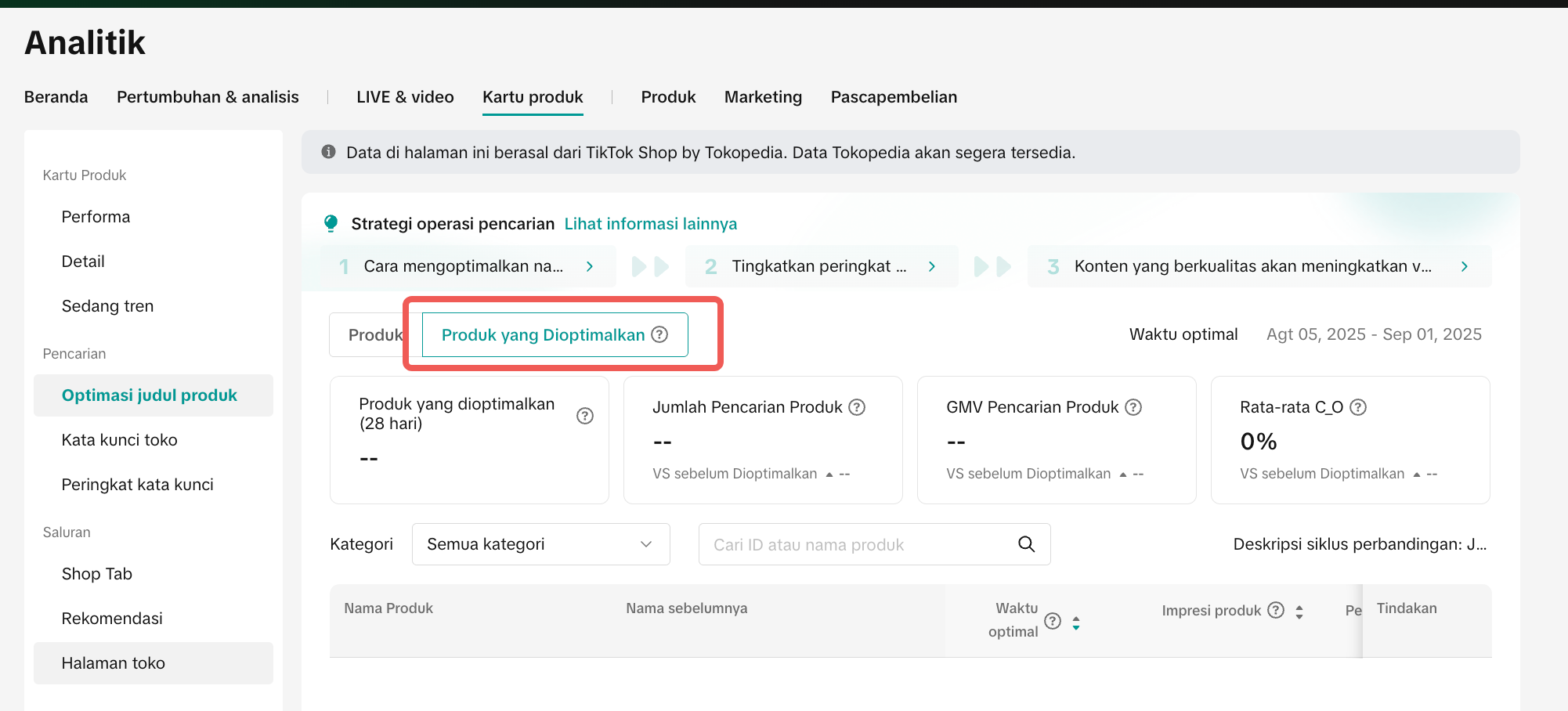Sort table by Impresi produk column
The image size is (1568, 711).
[1299, 612]
